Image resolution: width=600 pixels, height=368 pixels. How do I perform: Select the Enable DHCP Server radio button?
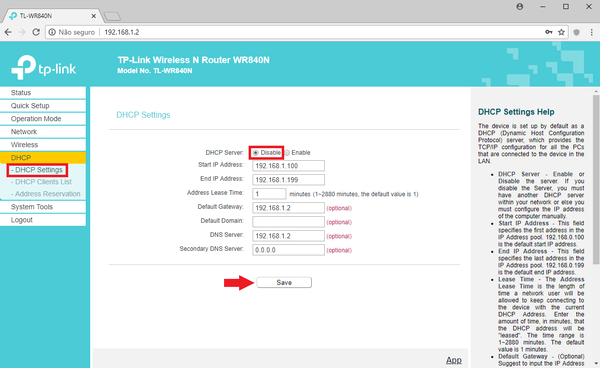(x=287, y=153)
